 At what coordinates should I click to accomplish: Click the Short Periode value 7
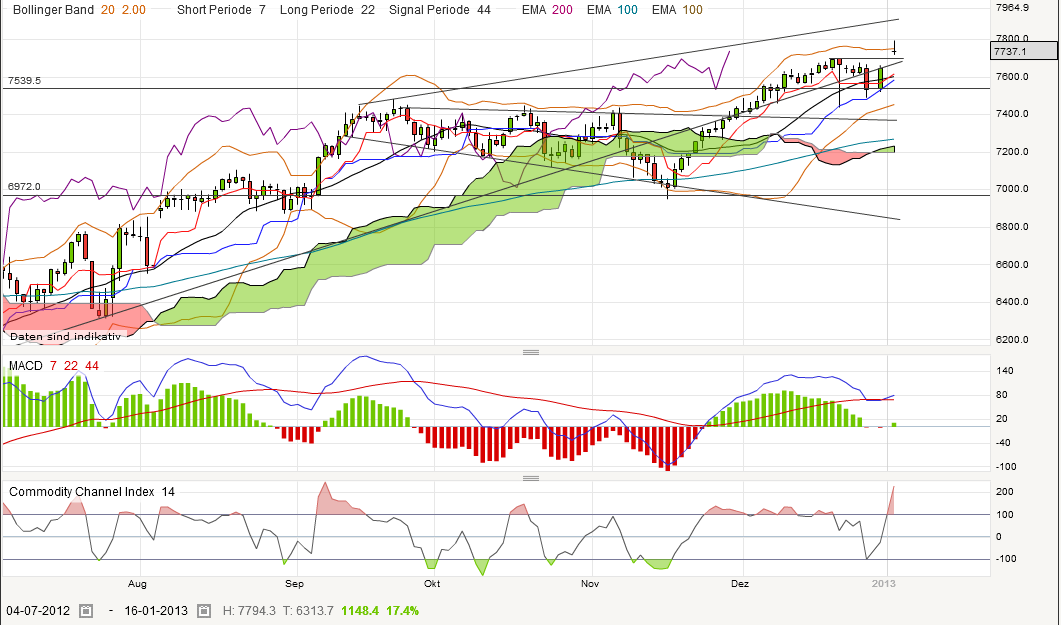262,10
